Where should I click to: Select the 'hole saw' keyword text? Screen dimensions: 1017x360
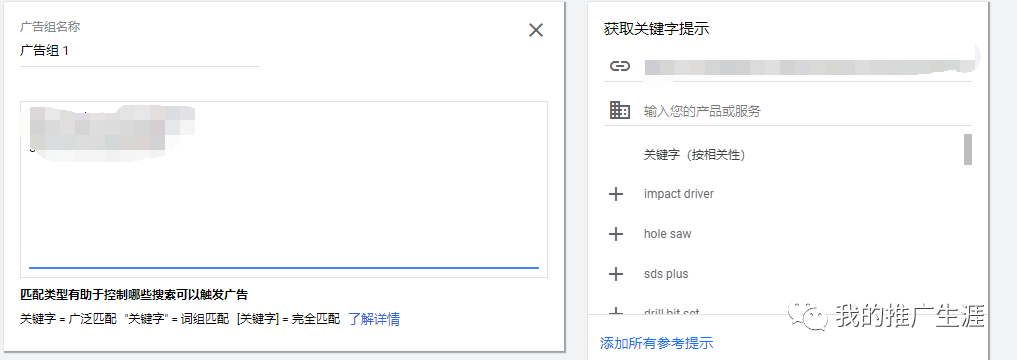(667, 234)
